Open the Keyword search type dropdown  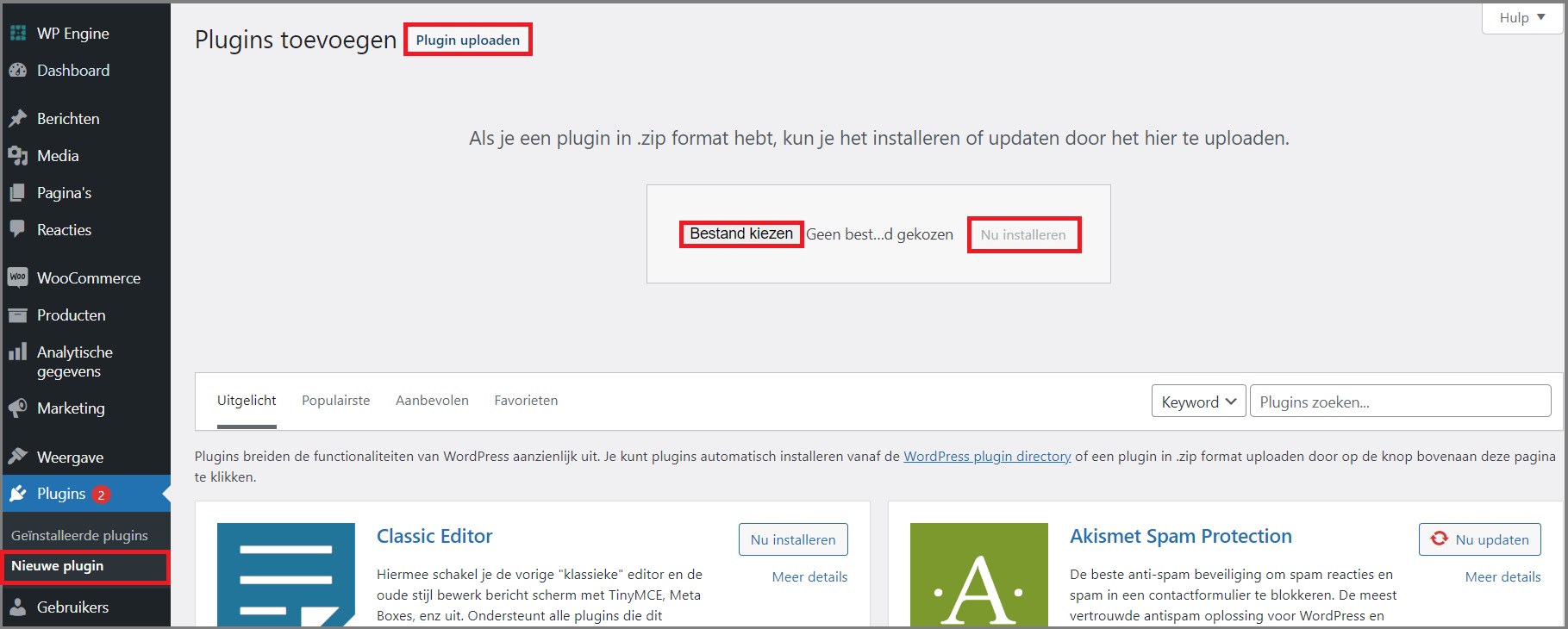[1198, 402]
